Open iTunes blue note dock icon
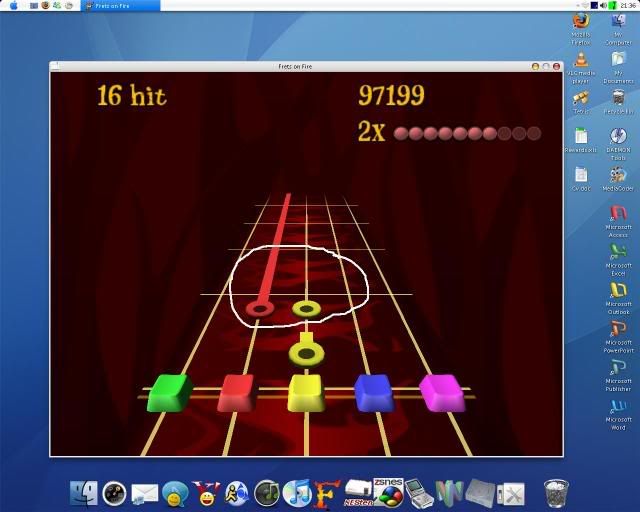This screenshot has height=512, width=640. pyautogui.click(x=297, y=494)
